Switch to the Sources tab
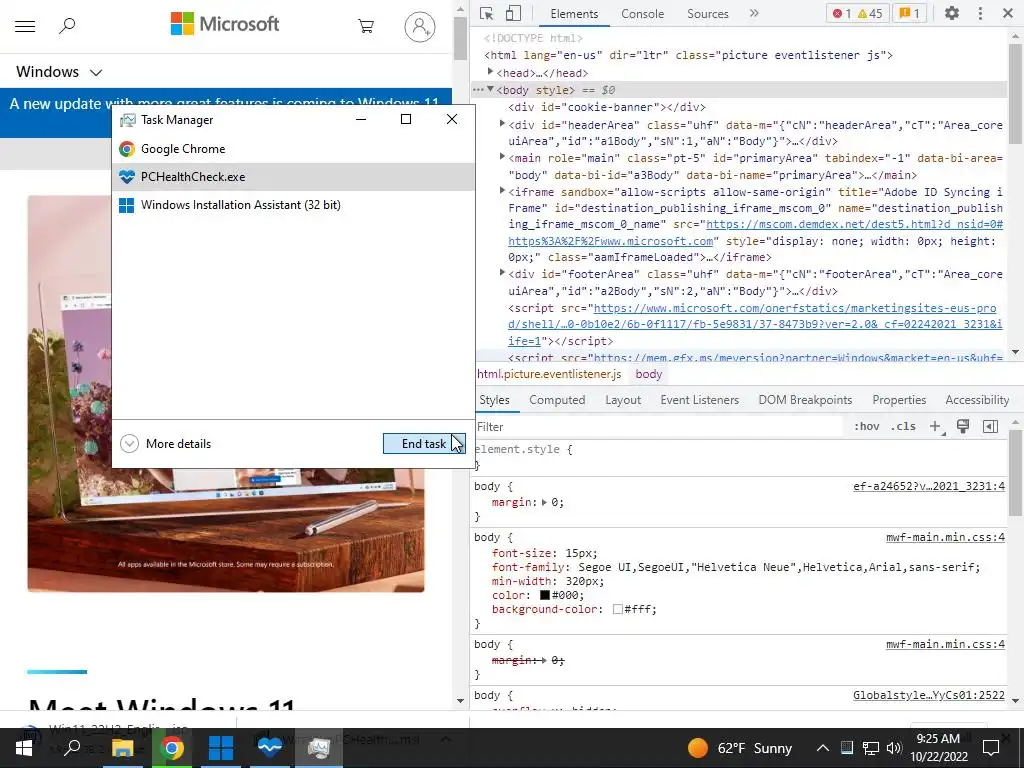 707,14
